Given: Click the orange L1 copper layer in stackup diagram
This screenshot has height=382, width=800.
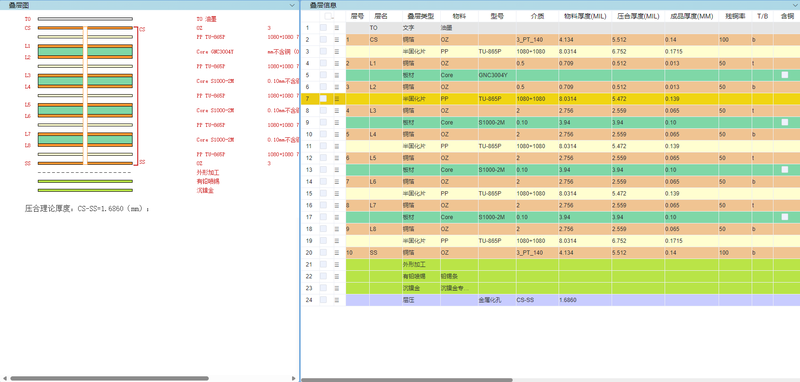Looking at the screenshot, I should 85,46.
